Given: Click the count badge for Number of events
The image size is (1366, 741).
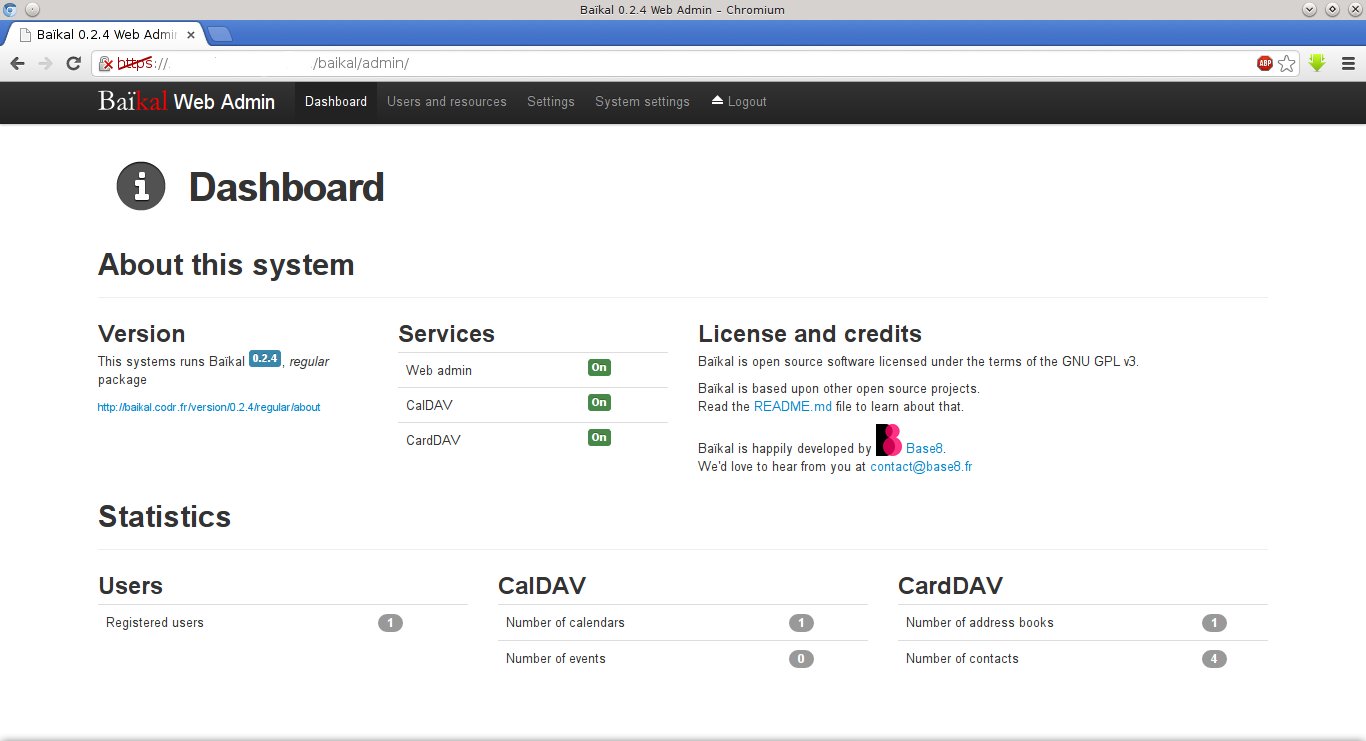Looking at the screenshot, I should pos(801,659).
